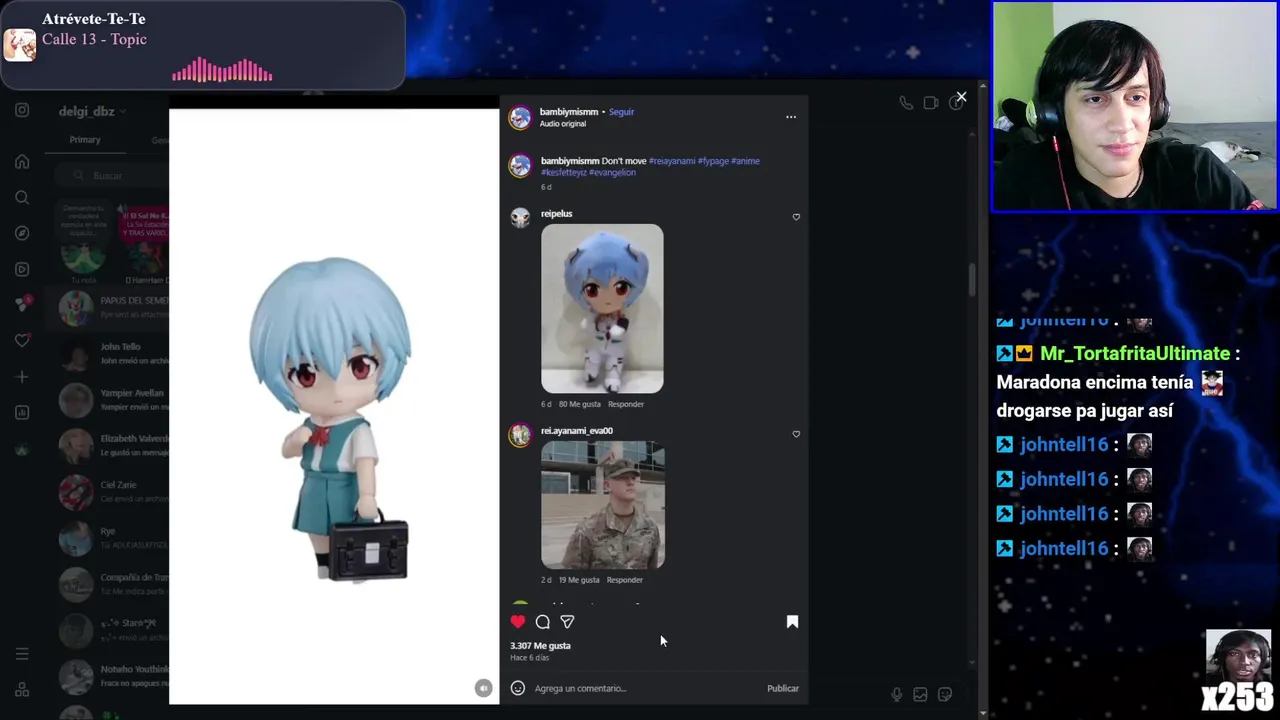
Task: Open Notifications heart in sidebar
Action: 22,341
